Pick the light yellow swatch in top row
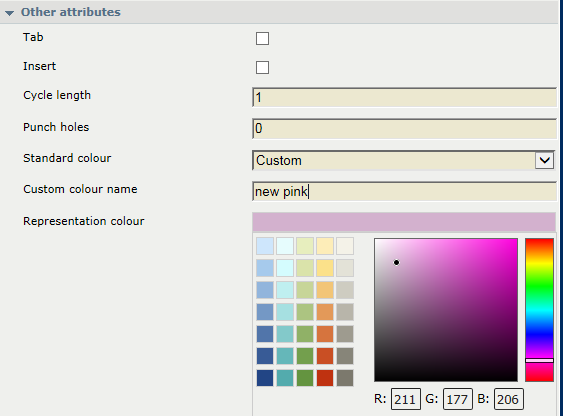 pos(325,246)
